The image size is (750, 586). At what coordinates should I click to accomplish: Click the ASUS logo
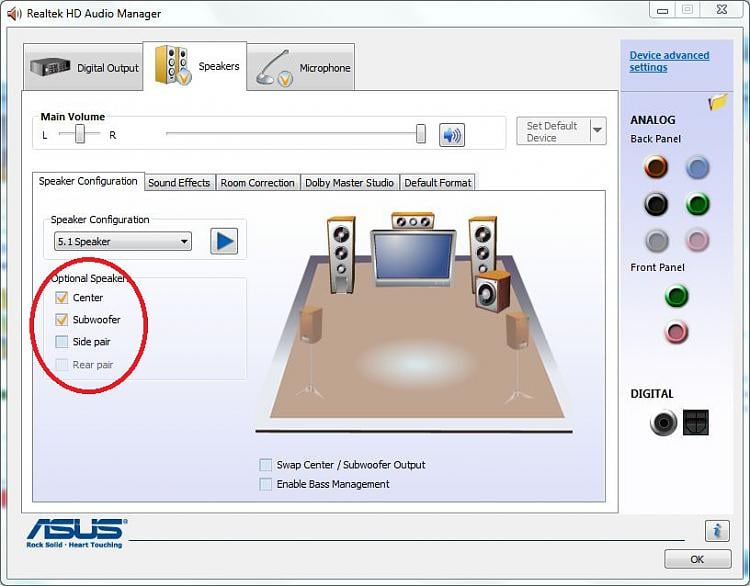[x=77, y=532]
